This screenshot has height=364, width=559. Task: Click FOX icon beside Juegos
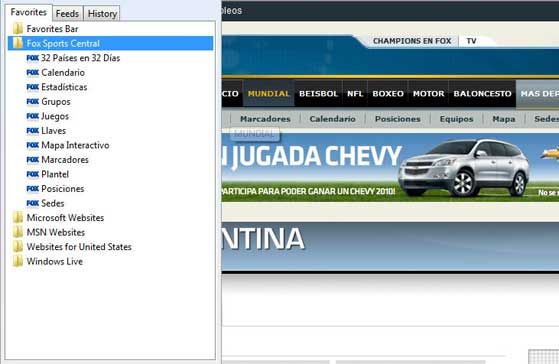point(32,116)
